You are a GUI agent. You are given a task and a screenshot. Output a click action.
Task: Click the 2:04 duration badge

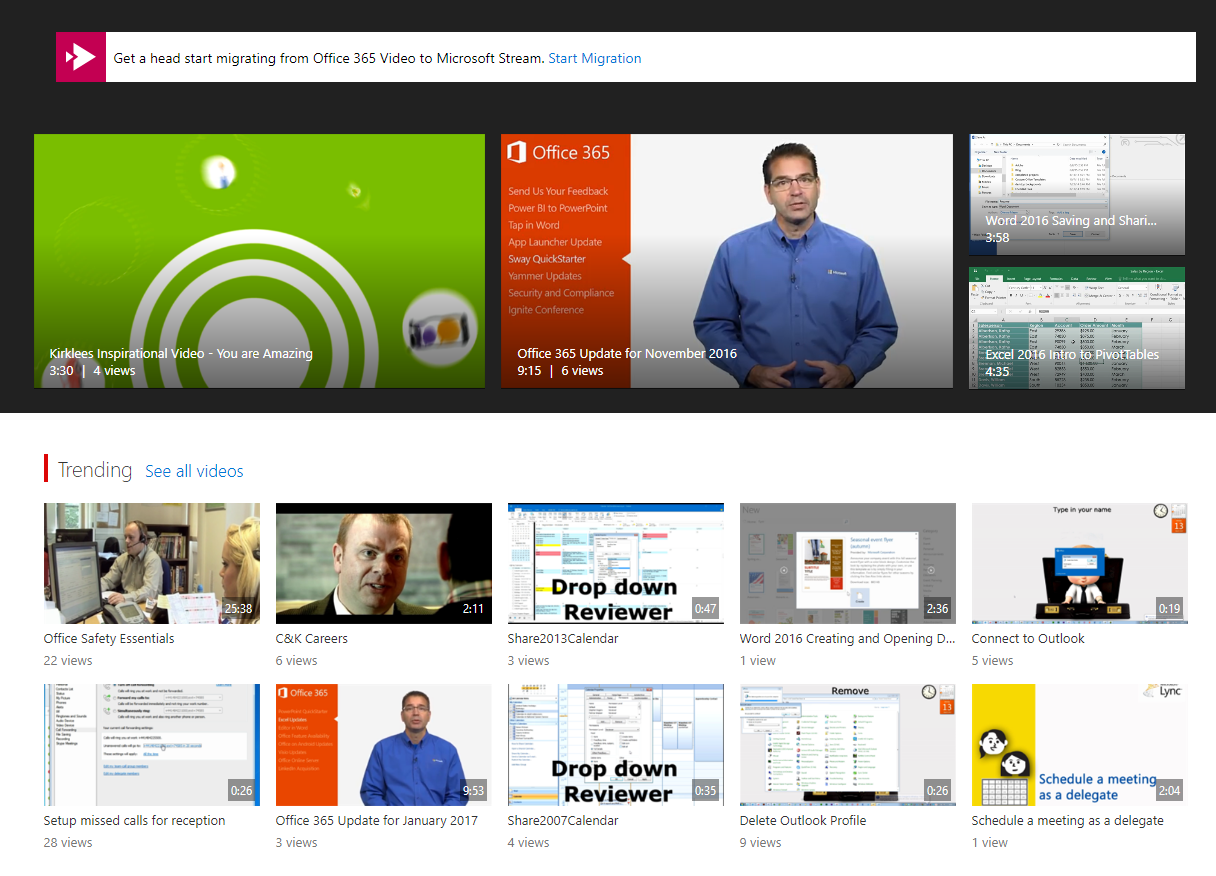1169,791
